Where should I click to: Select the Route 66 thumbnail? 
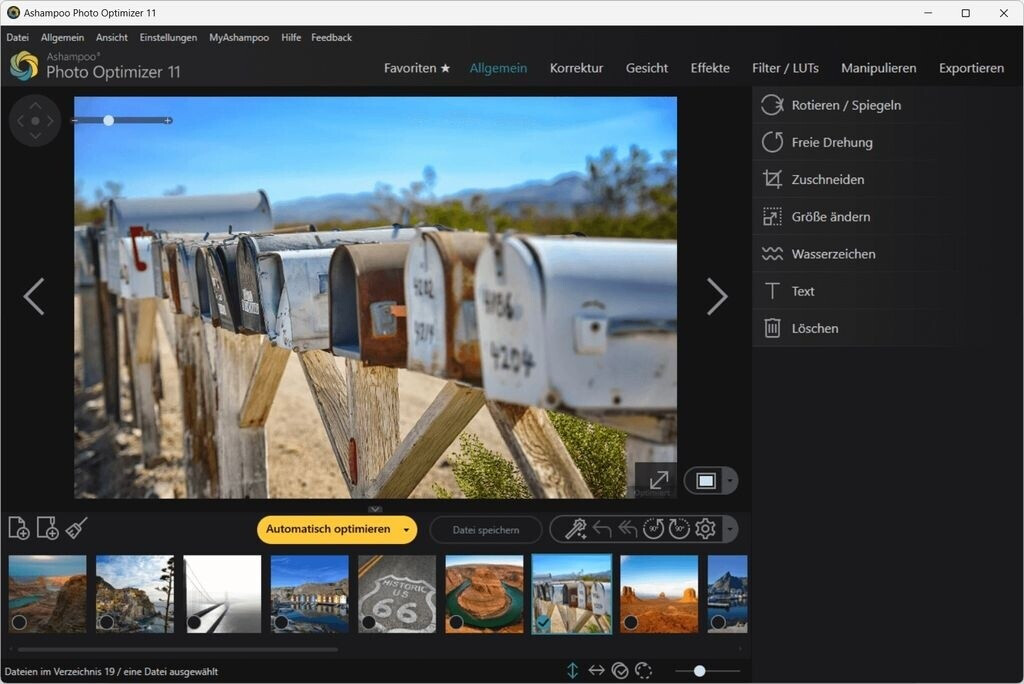pos(397,593)
